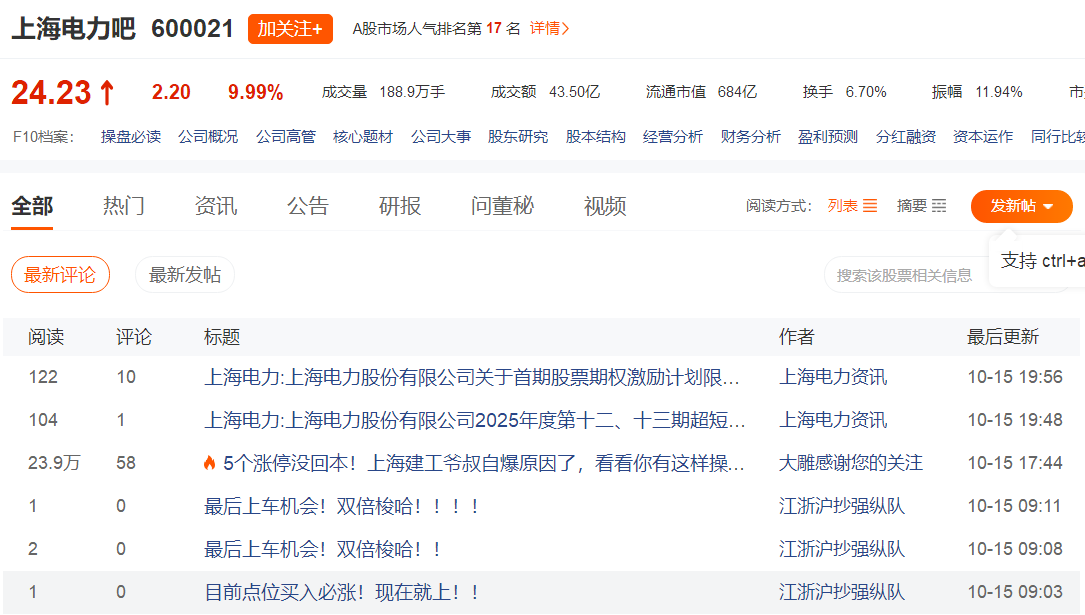Focus the 搜索该股票相关信息 search field
The width and height of the screenshot is (1085, 615).
point(905,275)
